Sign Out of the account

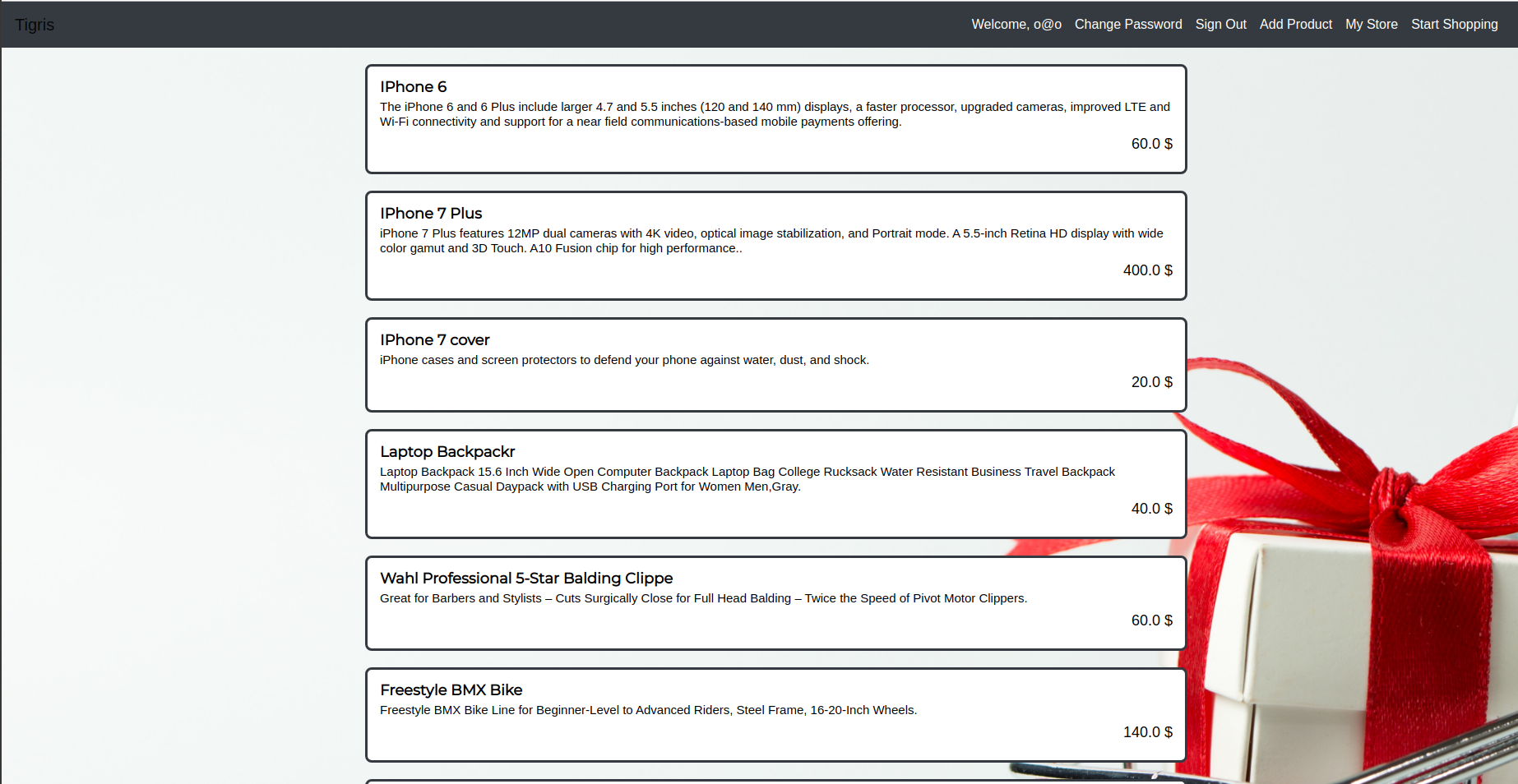tap(1220, 25)
